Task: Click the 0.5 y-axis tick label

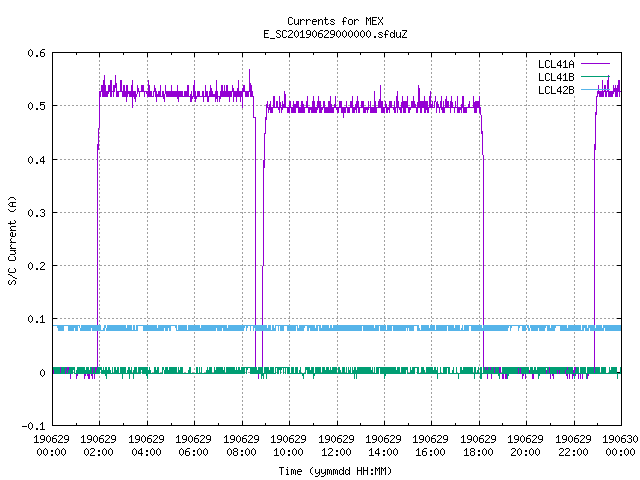Action: coord(36,106)
